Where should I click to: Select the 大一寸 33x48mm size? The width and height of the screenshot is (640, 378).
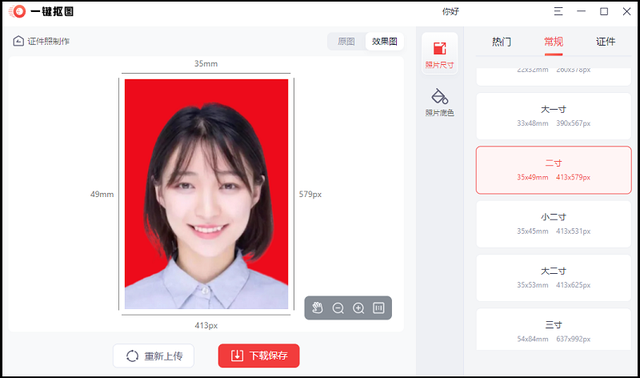(553, 116)
